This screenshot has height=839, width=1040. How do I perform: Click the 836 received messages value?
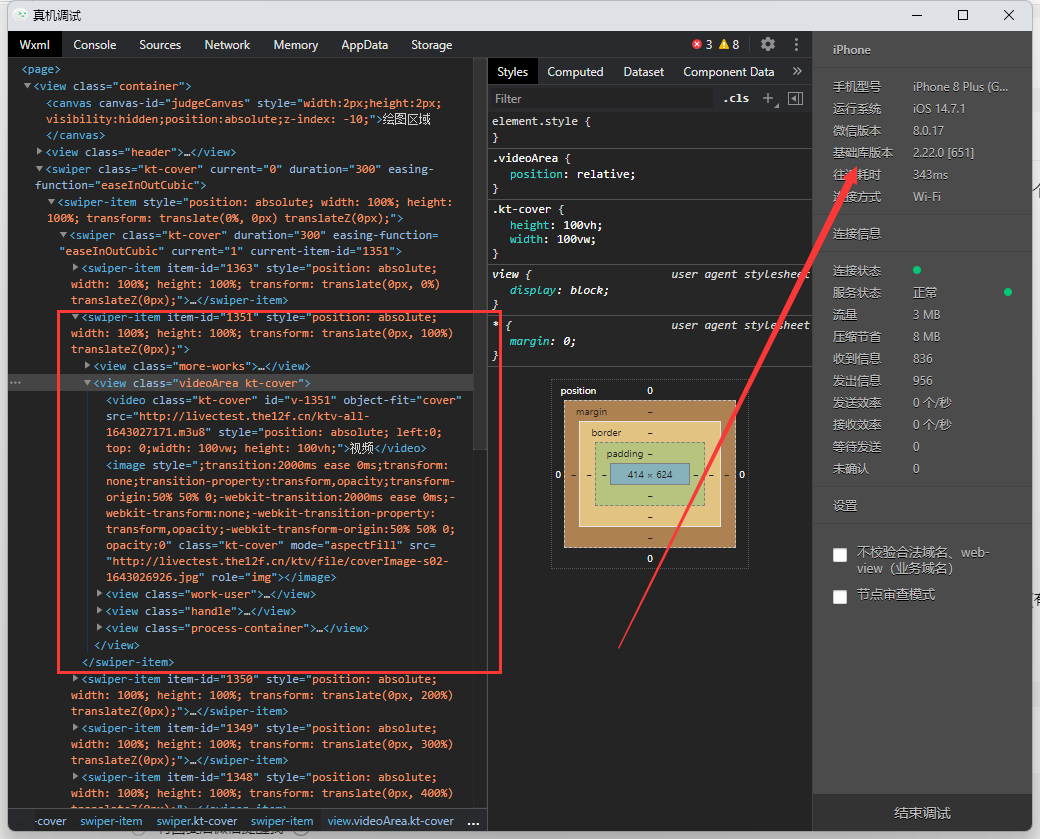click(923, 359)
